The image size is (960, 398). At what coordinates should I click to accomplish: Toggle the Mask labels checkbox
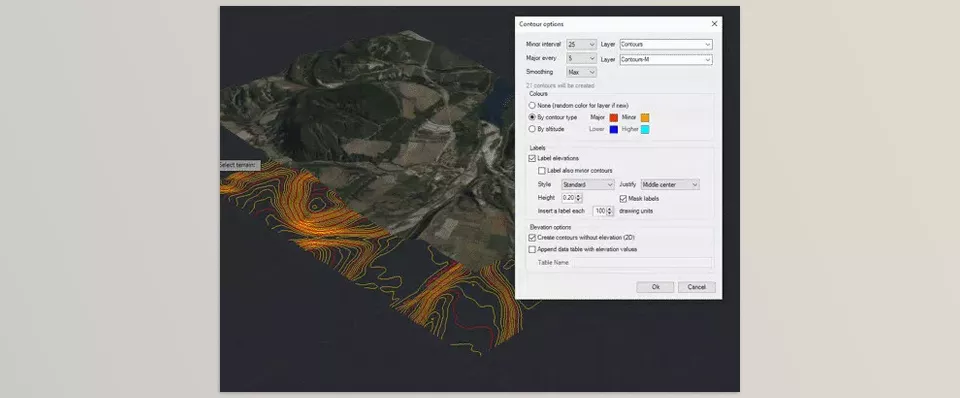click(623, 198)
